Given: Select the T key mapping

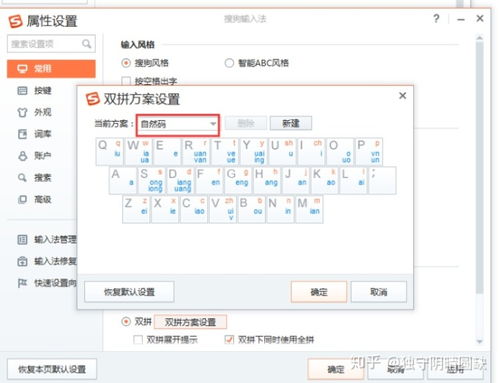Looking at the screenshot, I should [225, 152].
